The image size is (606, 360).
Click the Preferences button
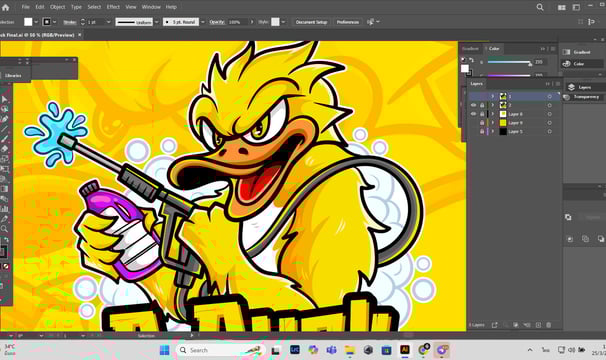(347, 22)
